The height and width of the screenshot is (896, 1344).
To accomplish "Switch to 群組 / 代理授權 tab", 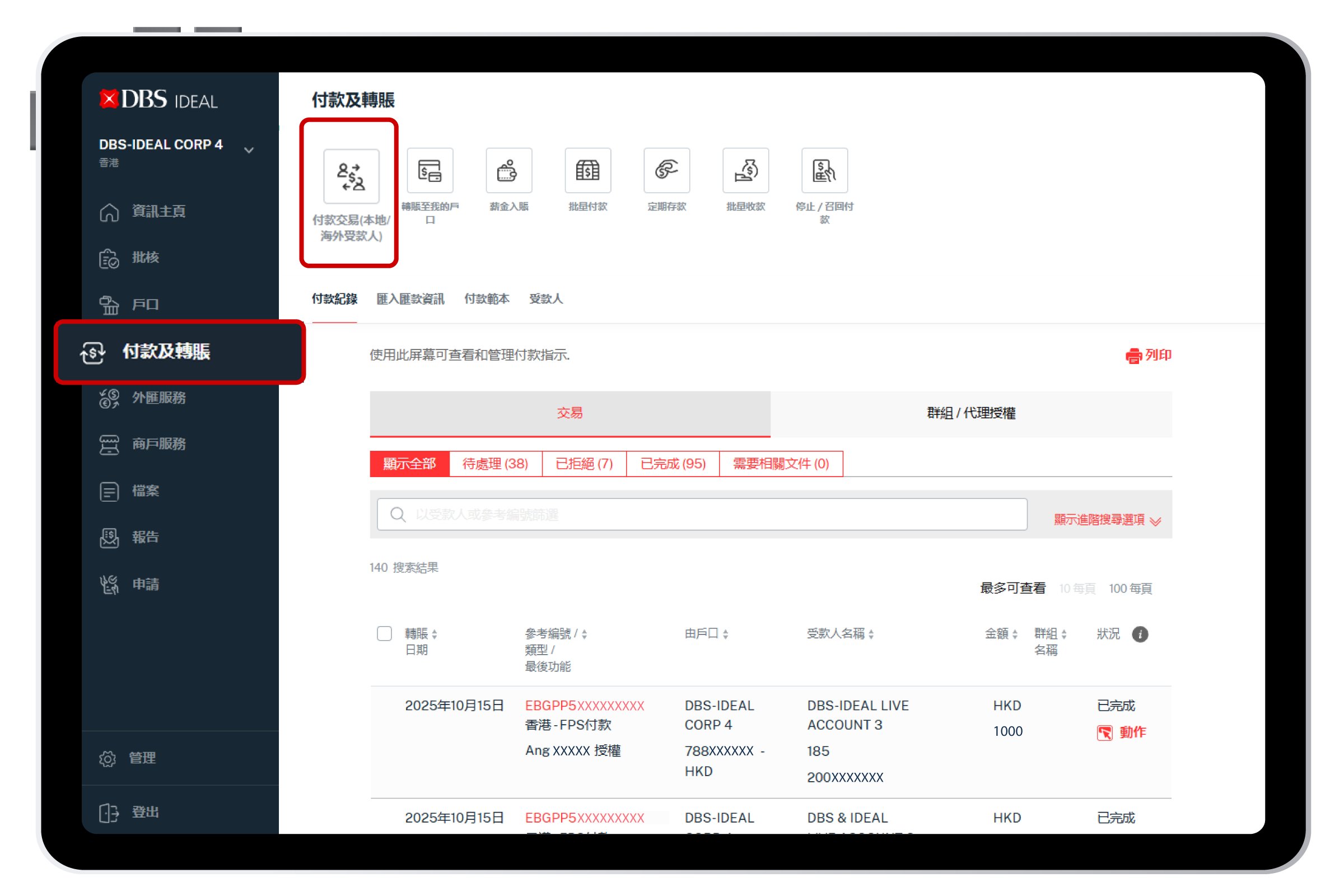I will (x=970, y=413).
